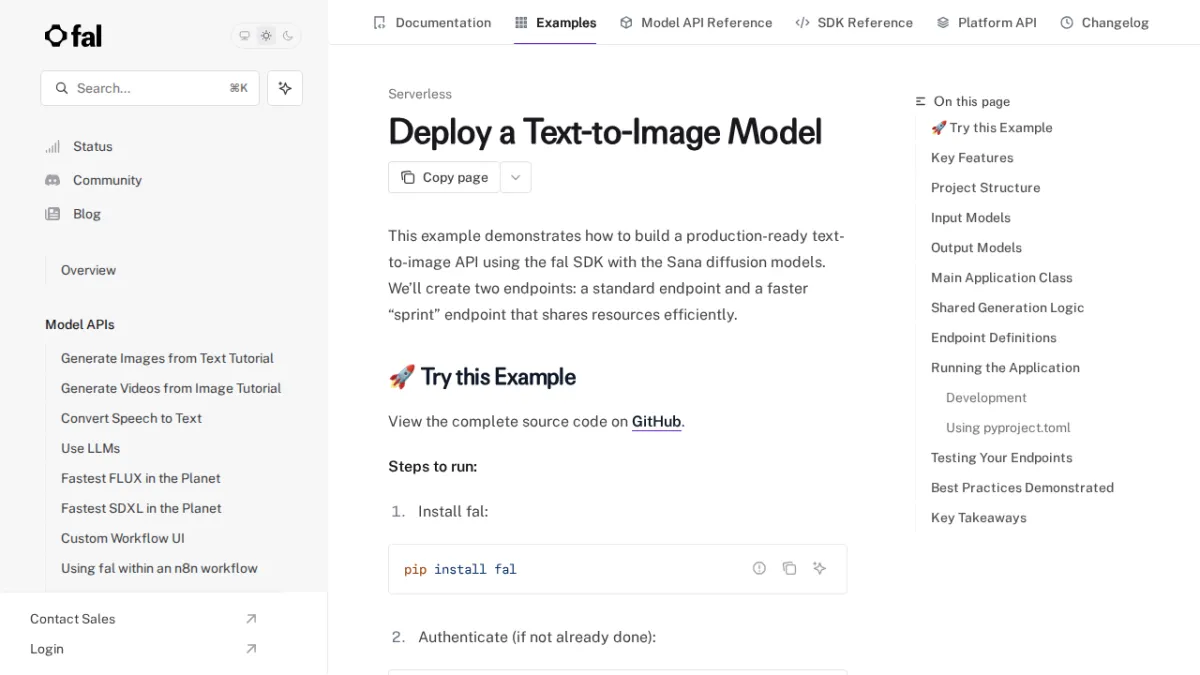Viewport: 1200px width, 675px height.
Task: Jump to Using pyproject.toml subsection
Action: point(1008,427)
